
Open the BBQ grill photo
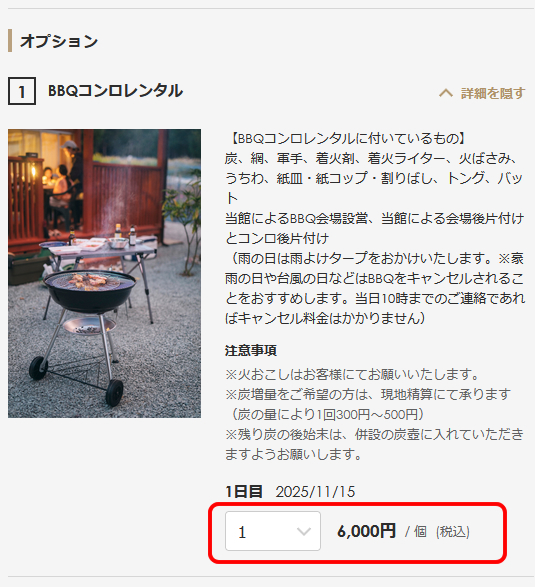[x=104, y=273]
